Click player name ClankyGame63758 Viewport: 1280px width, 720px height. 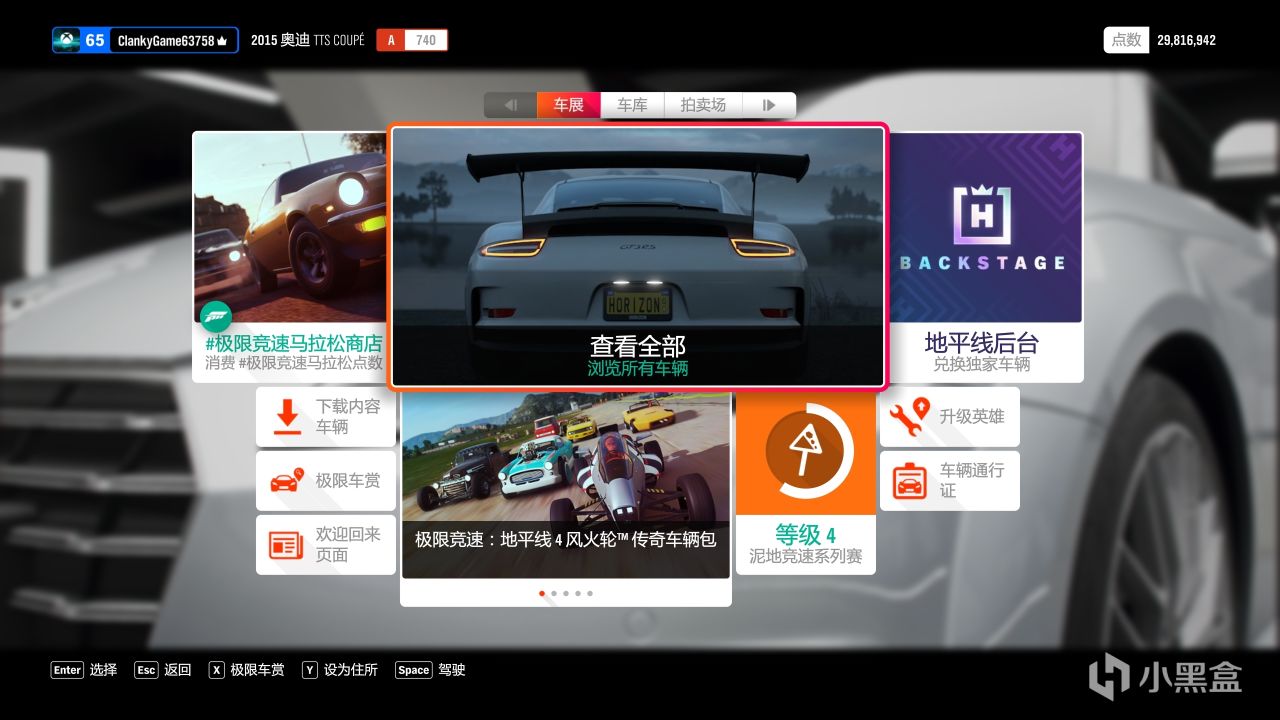166,41
